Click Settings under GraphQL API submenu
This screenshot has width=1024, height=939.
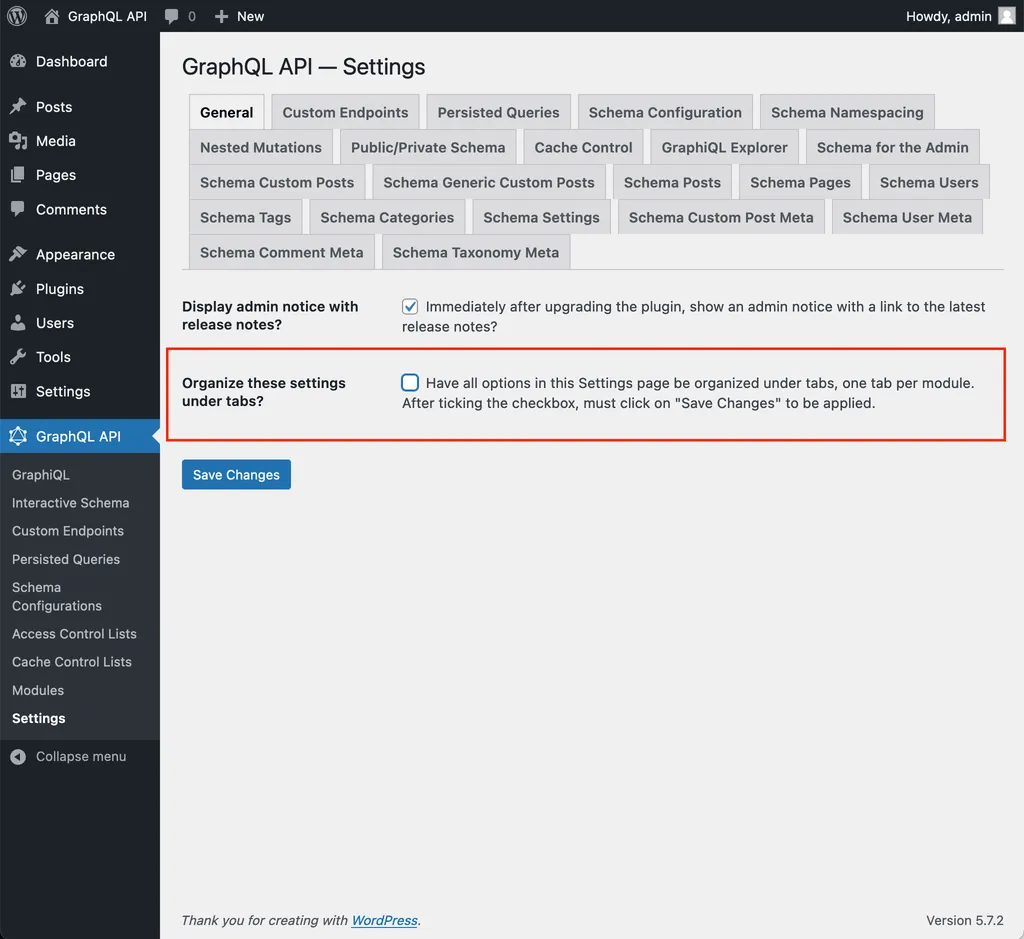point(39,718)
